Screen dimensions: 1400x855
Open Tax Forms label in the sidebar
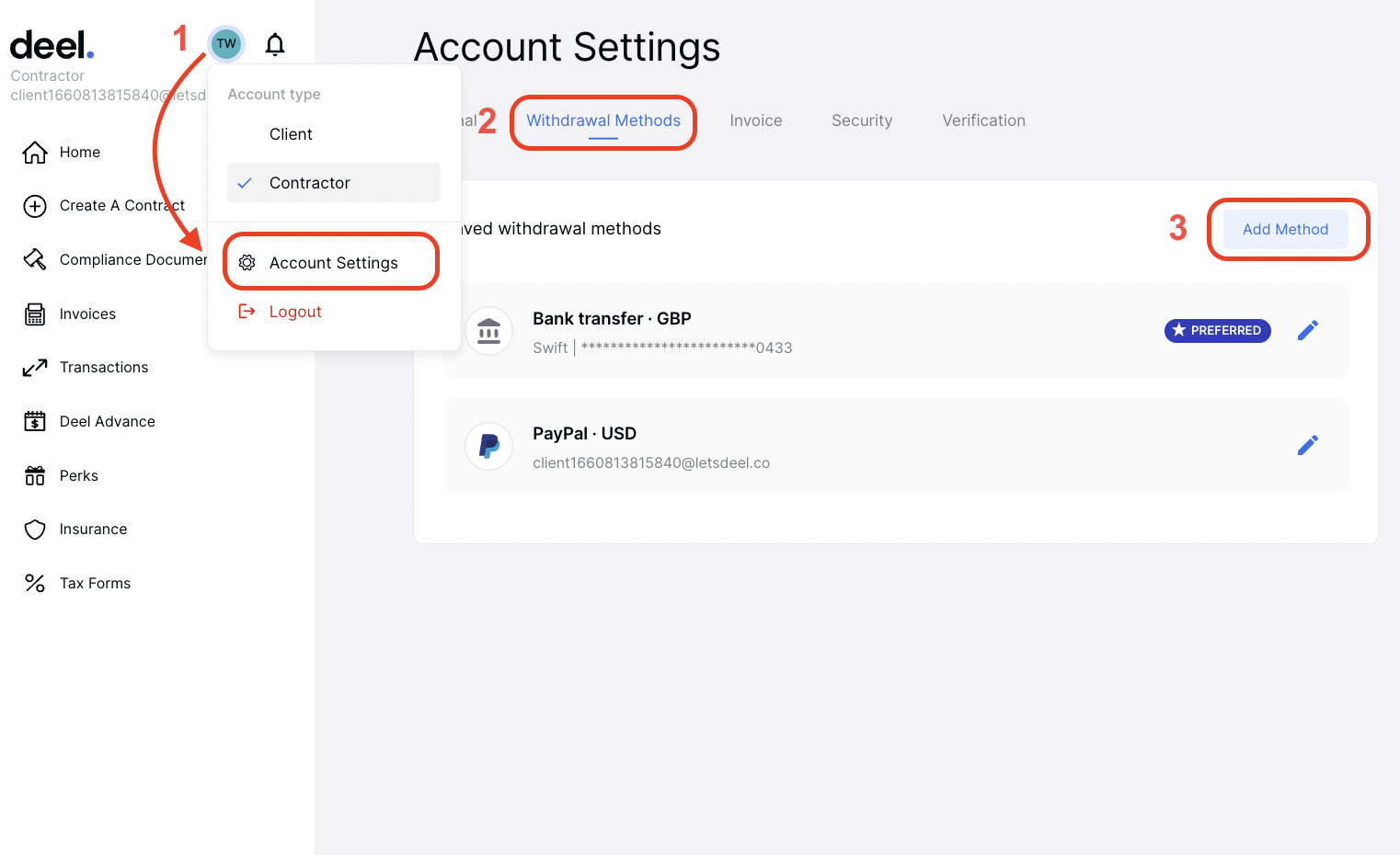point(96,584)
